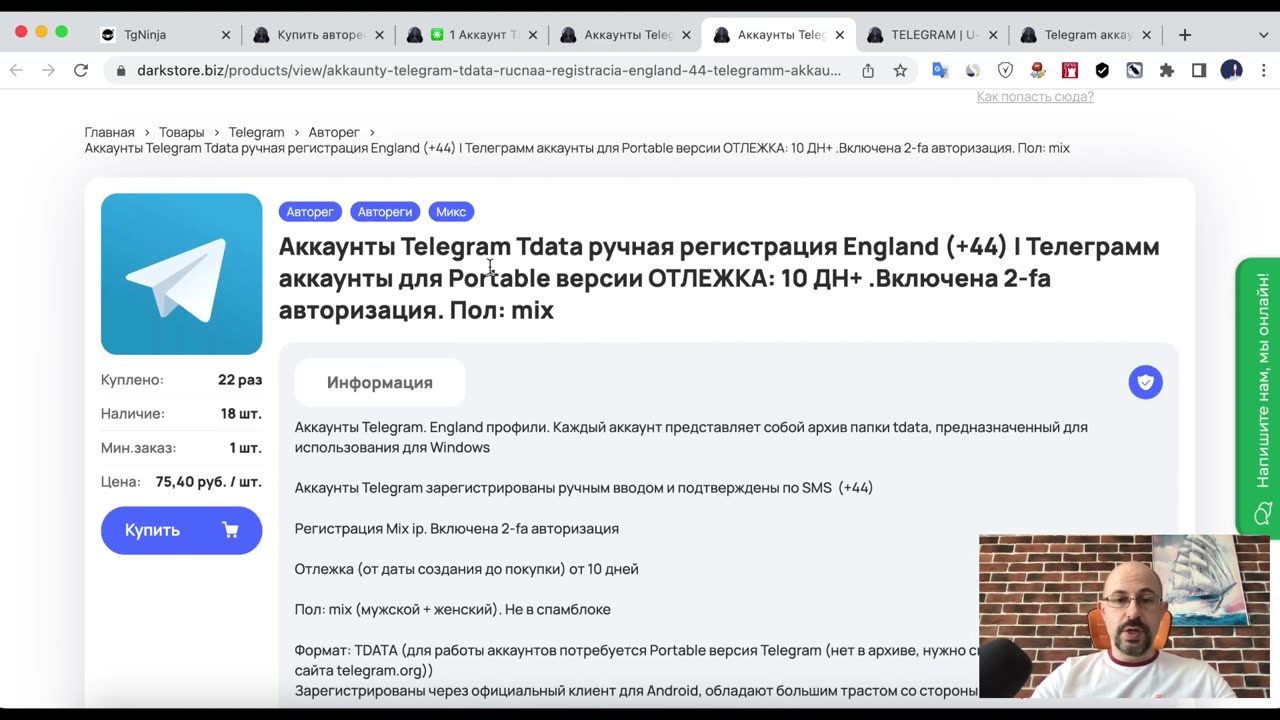
Task: Click the 'Микс' tag badge
Action: click(x=451, y=212)
